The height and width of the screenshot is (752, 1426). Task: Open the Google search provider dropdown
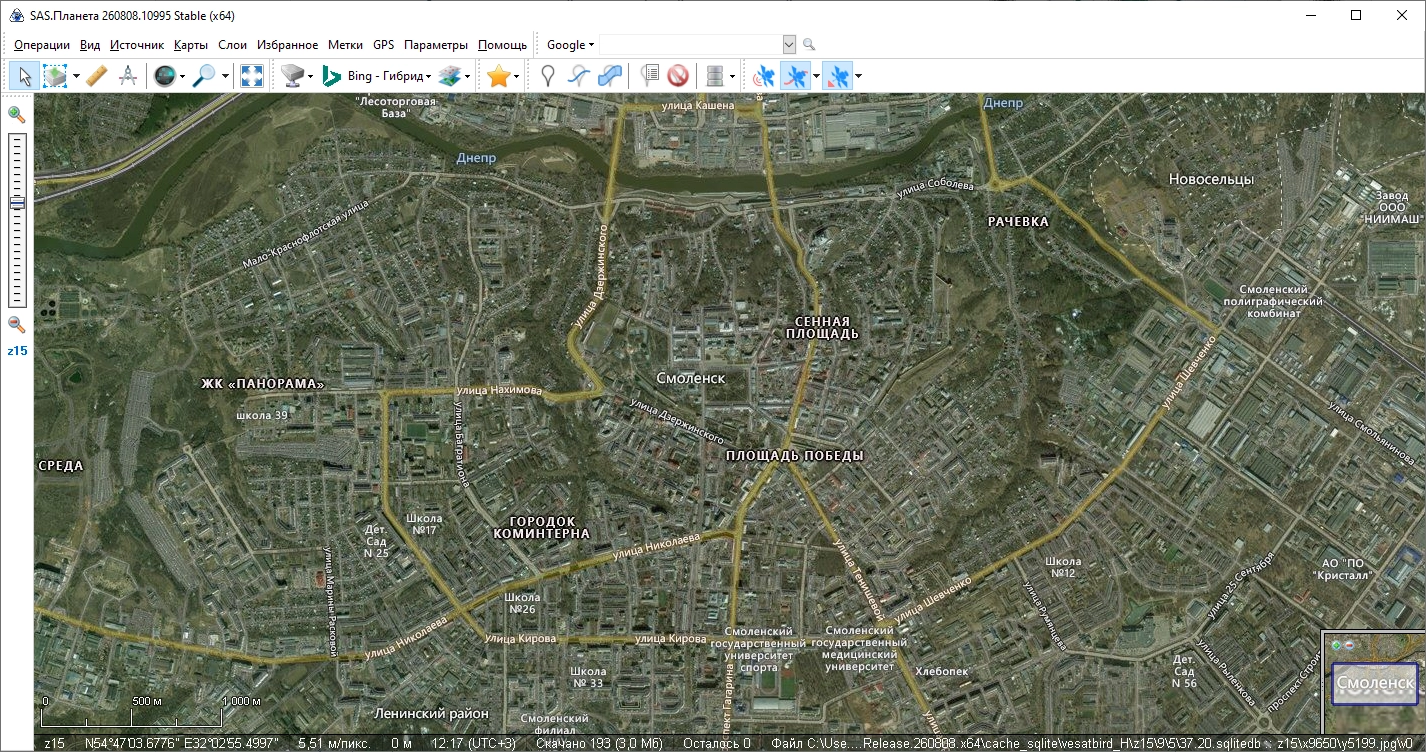pyautogui.click(x=570, y=45)
